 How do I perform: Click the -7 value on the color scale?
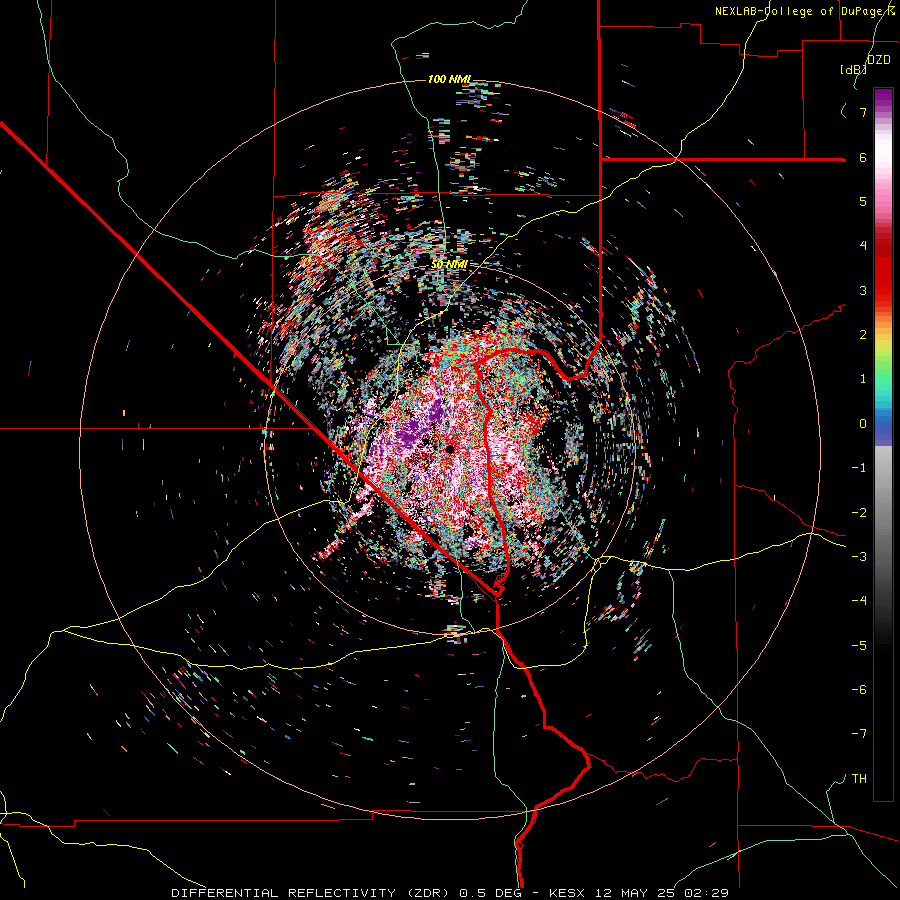pos(859,734)
